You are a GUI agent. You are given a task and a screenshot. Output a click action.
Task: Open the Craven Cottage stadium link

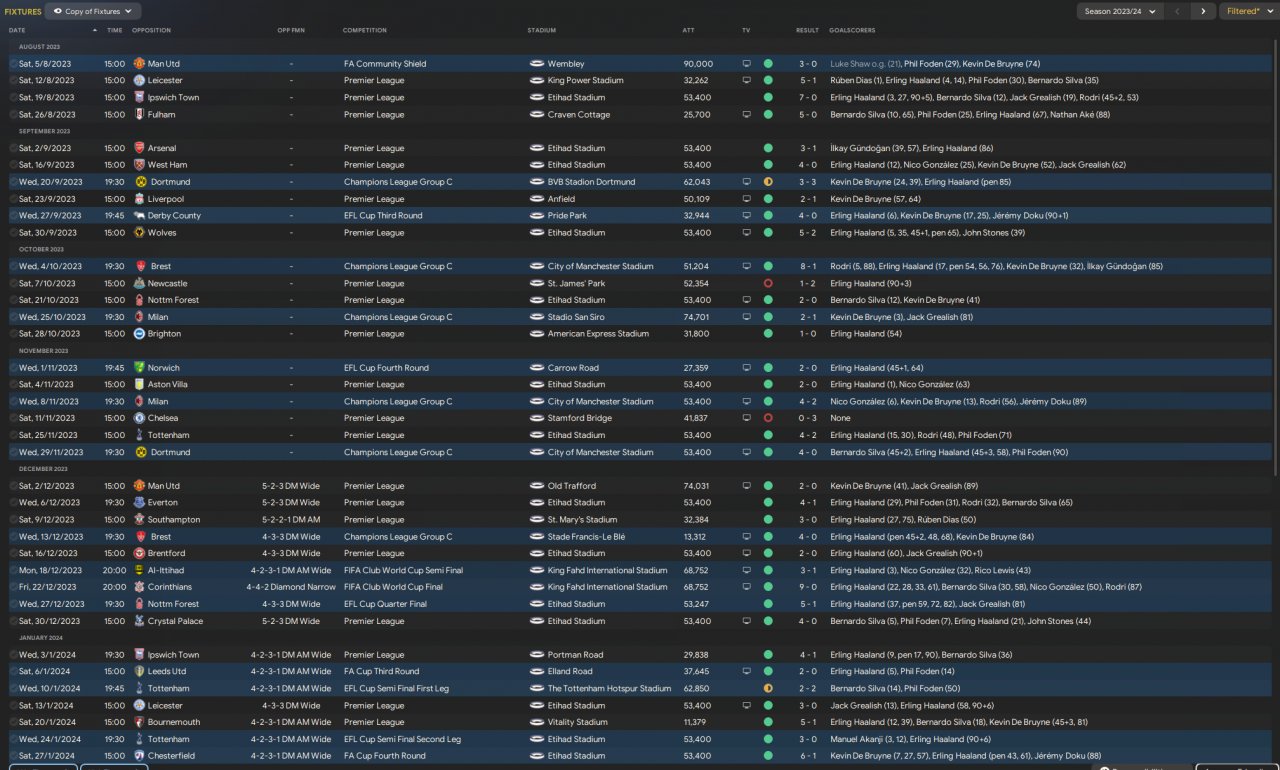point(578,115)
